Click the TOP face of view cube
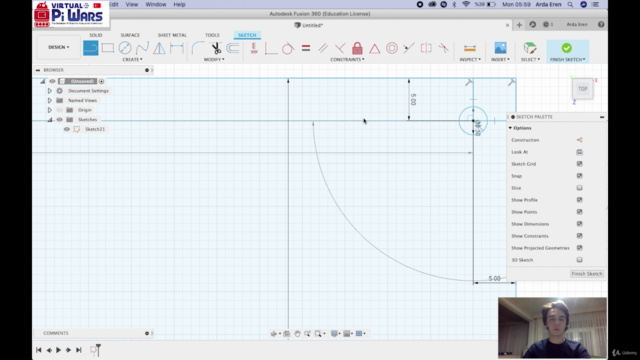Screen dimensions: 640x360 click(582, 89)
